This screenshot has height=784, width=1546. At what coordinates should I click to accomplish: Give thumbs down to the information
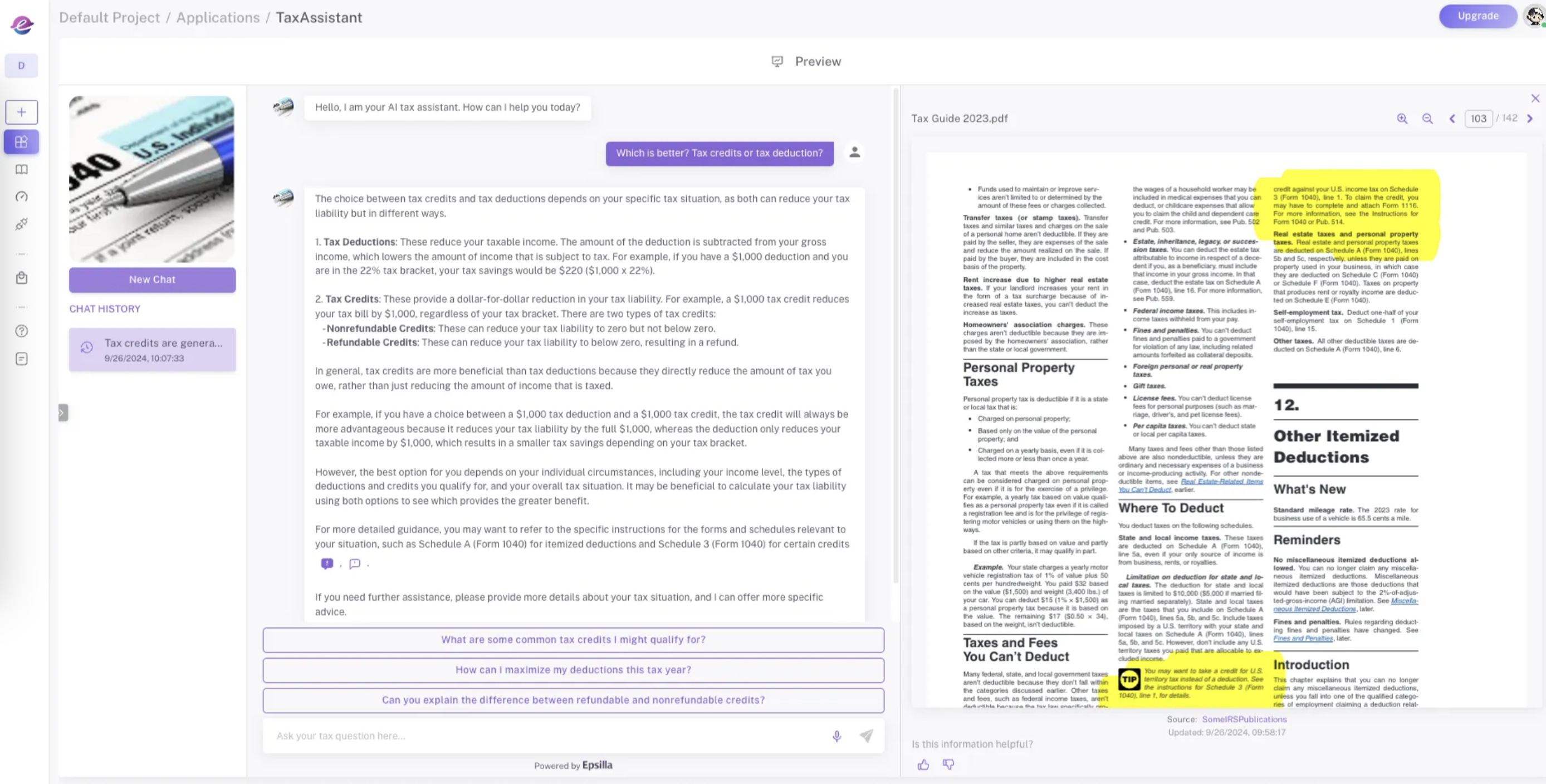[x=948, y=764]
